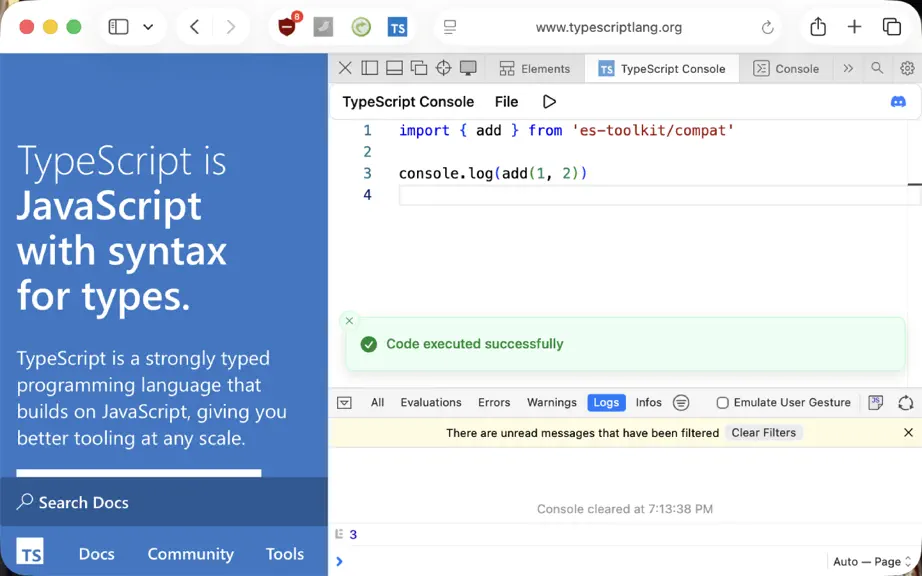Viewport: 922px width, 576px height.
Task: Dismiss the success notification
Action: tap(349, 321)
